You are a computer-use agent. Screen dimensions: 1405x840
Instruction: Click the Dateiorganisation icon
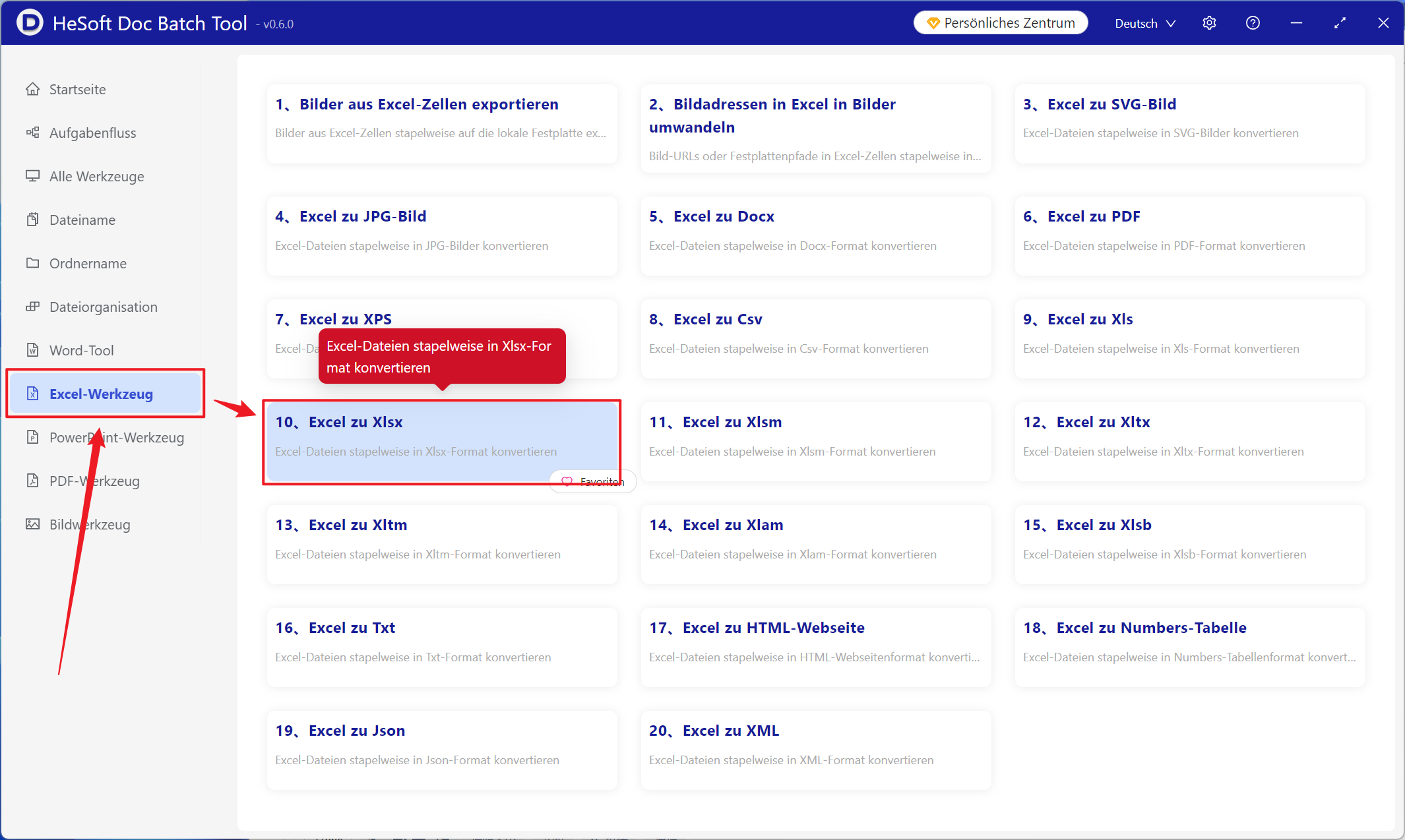point(32,307)
